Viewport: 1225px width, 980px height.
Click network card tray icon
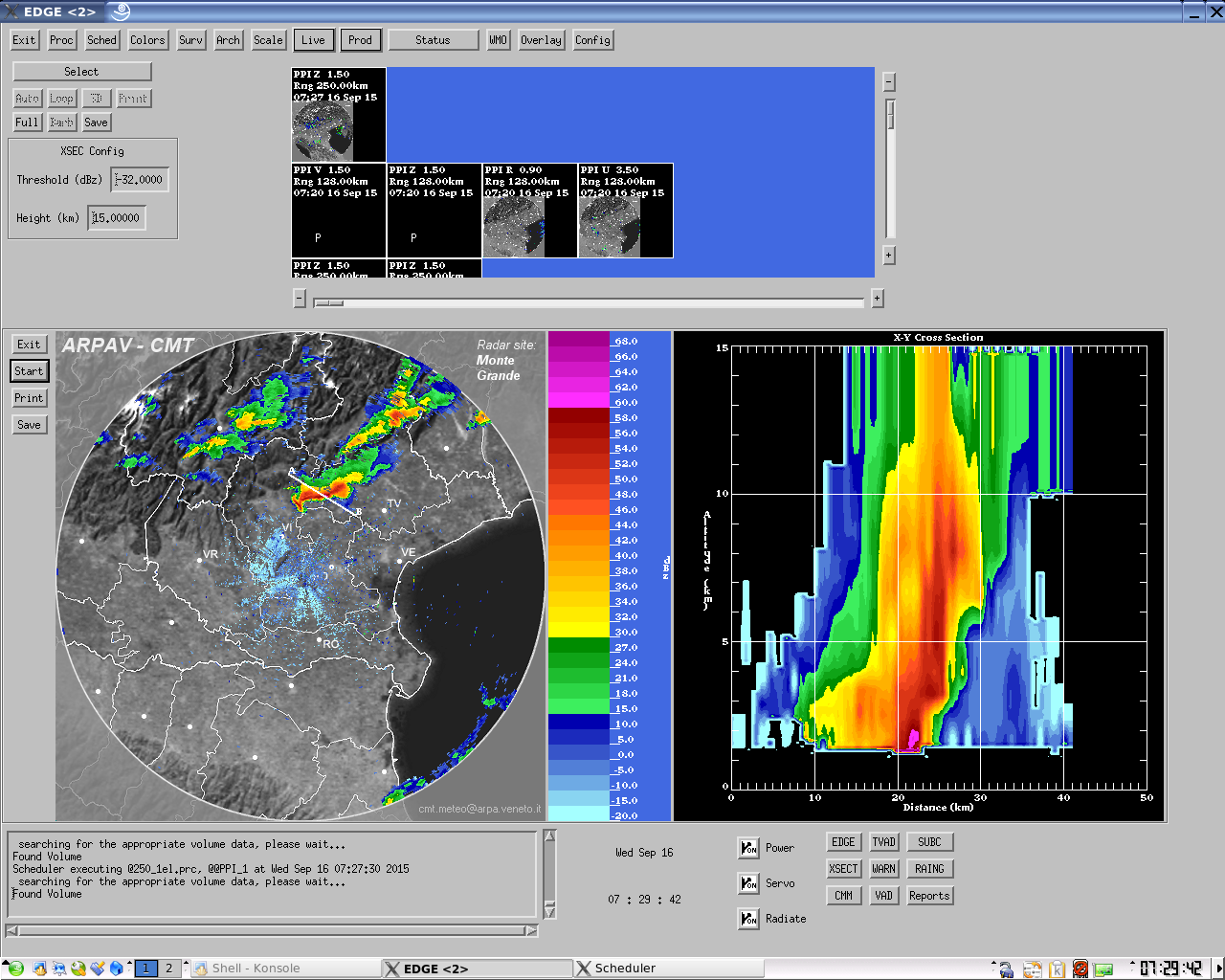click(x=1103, y=969)
